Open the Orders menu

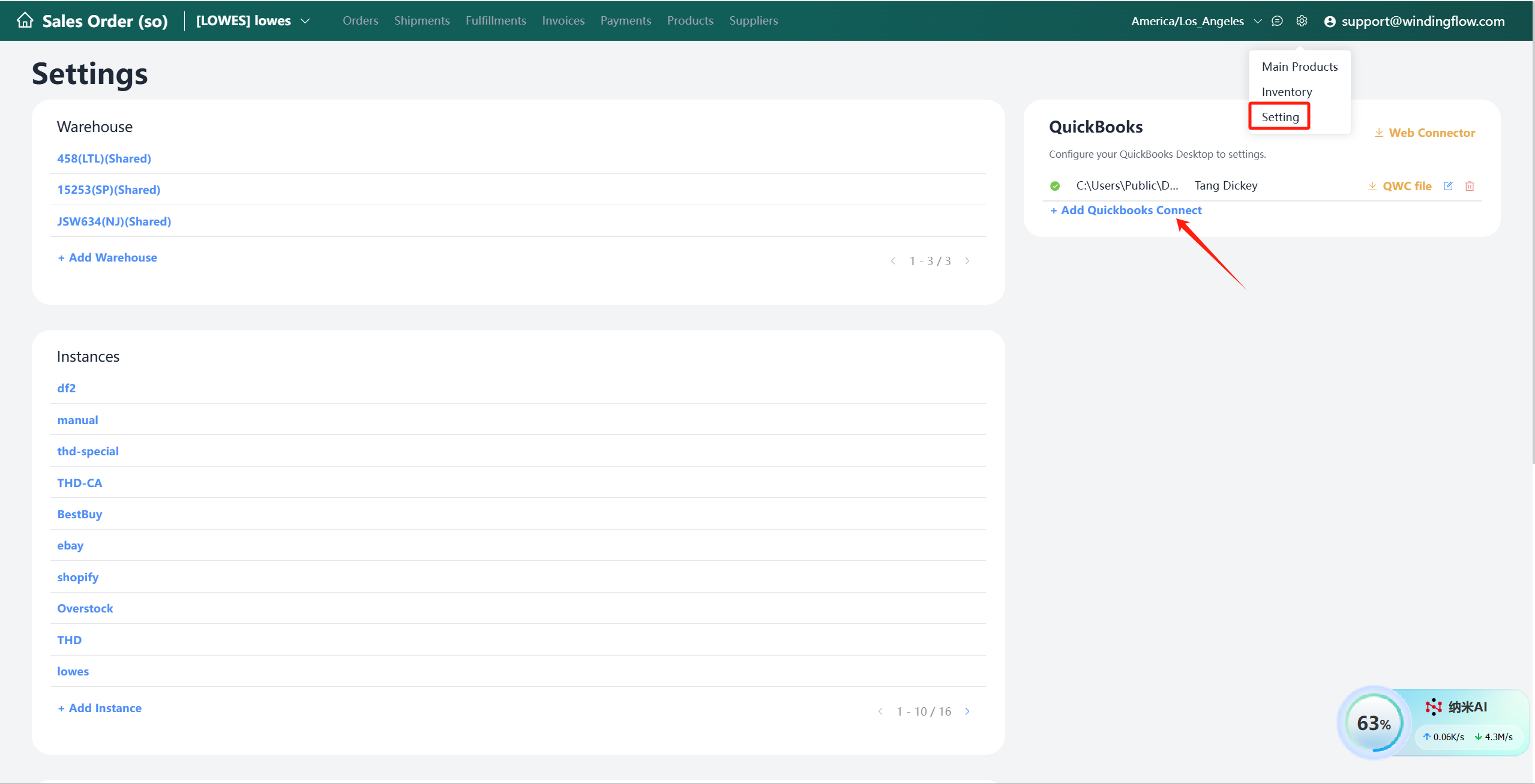(x=361, y=20)
